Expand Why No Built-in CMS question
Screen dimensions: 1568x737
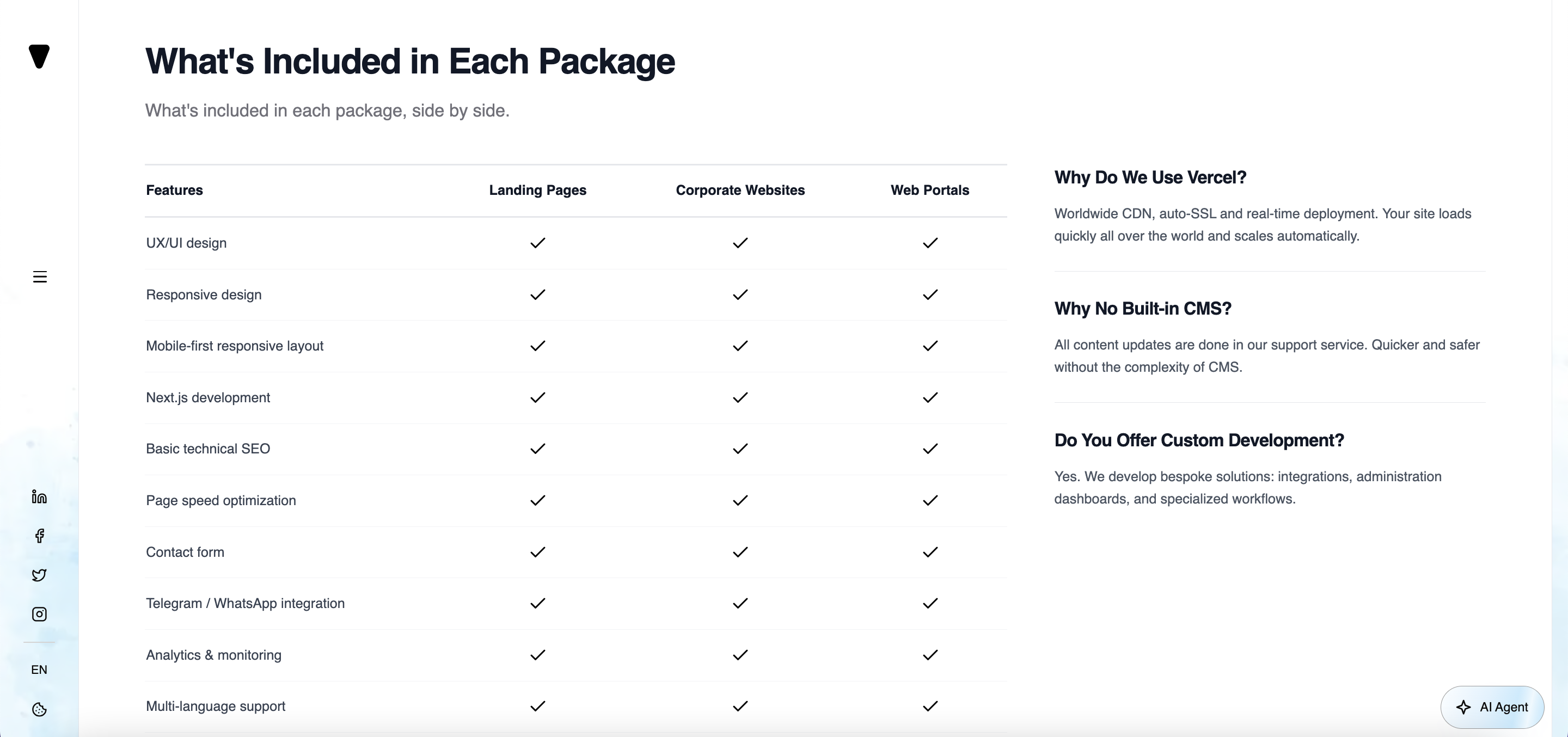(1143, 309)
